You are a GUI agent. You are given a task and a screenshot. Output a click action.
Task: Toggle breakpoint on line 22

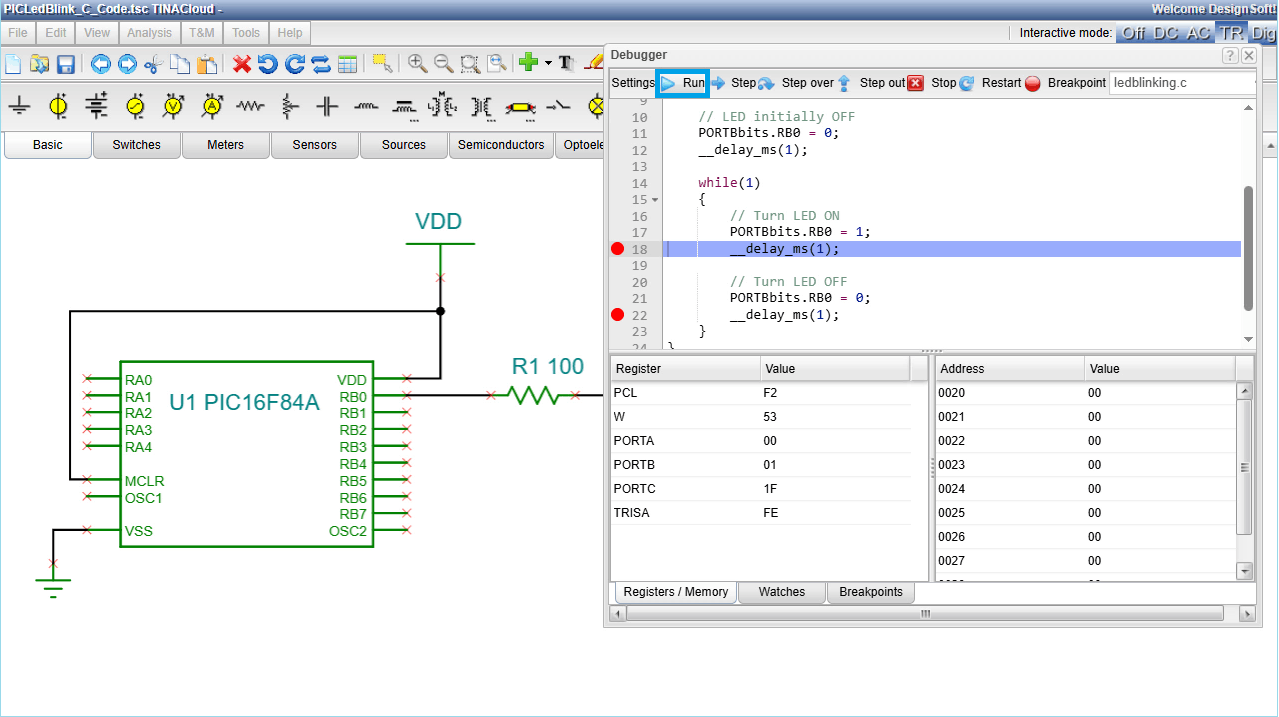pos(617,315)
